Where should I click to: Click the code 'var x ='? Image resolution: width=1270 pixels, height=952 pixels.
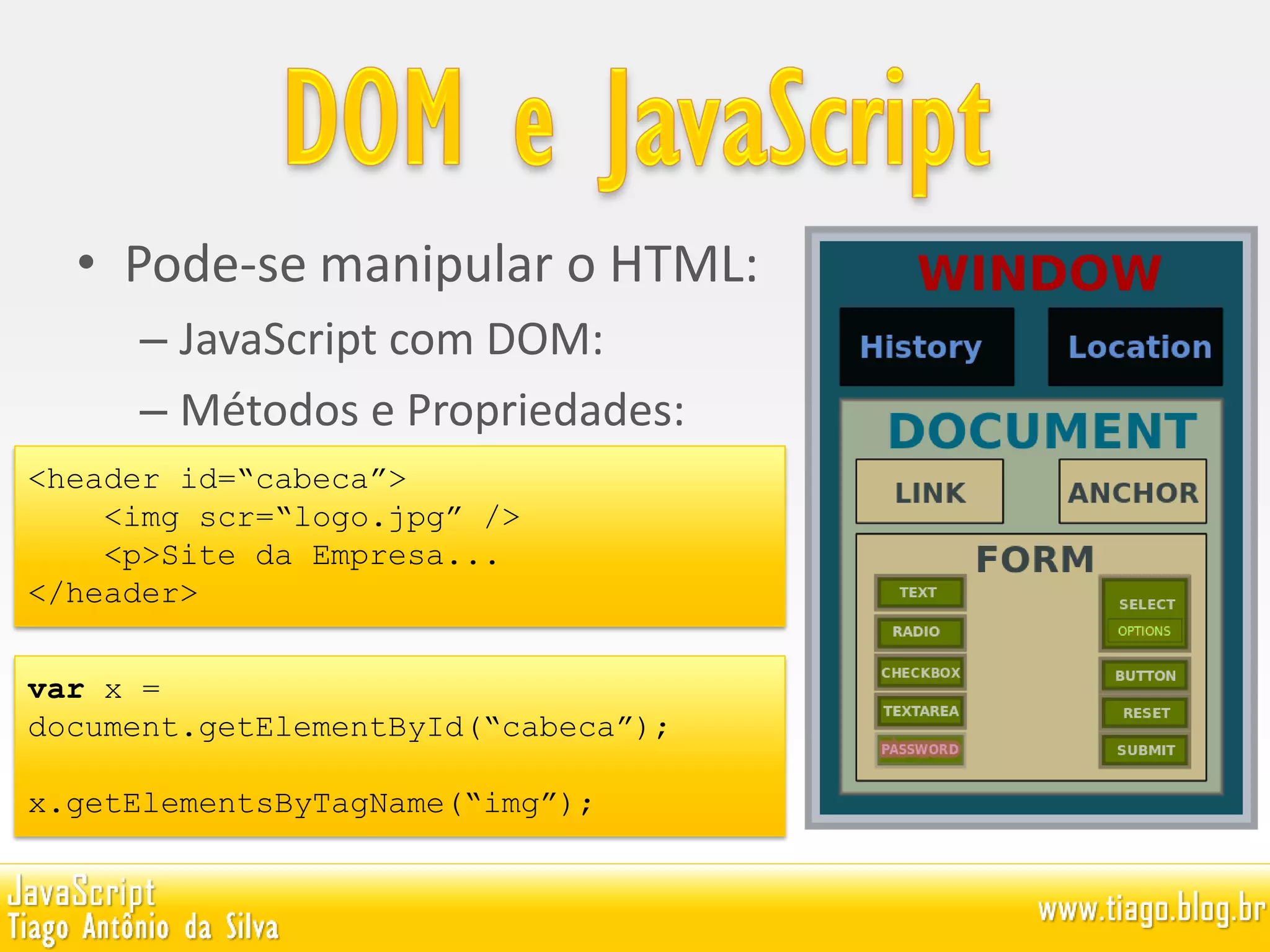click(94, 690)
